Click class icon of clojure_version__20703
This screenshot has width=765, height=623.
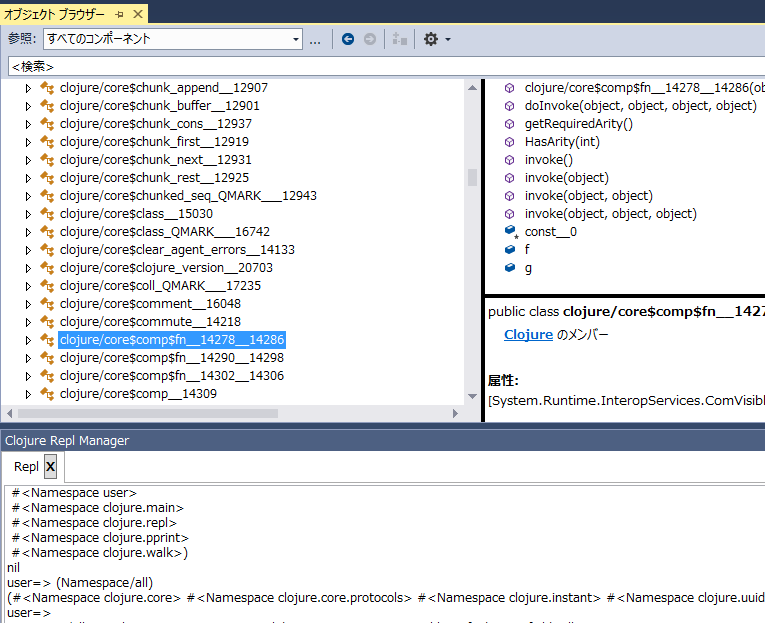47,268
